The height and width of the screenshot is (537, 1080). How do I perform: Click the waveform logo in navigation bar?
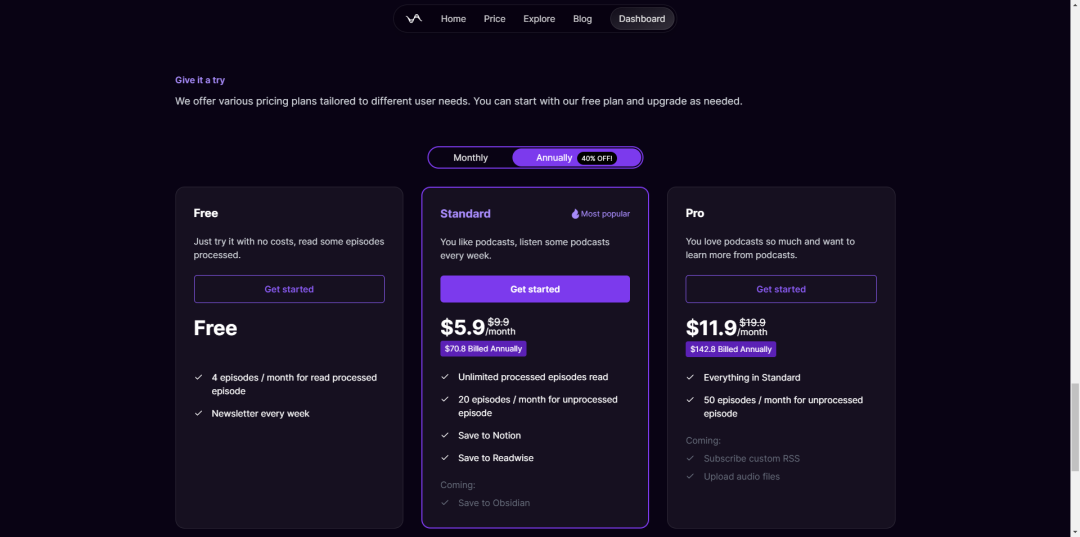tap(413, 19)
